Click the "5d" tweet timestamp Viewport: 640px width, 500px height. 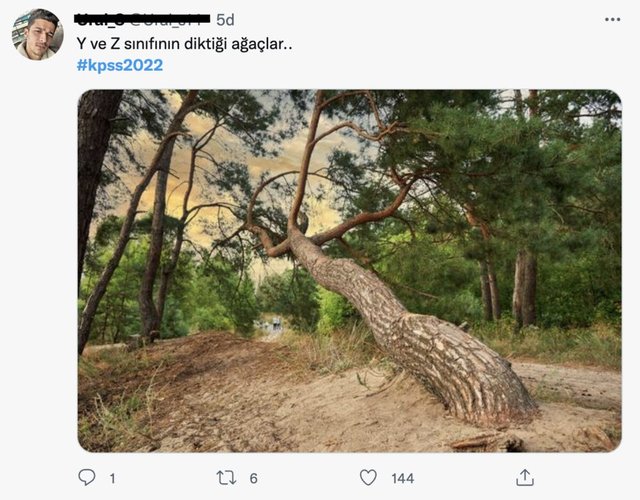tap(225, 19)
